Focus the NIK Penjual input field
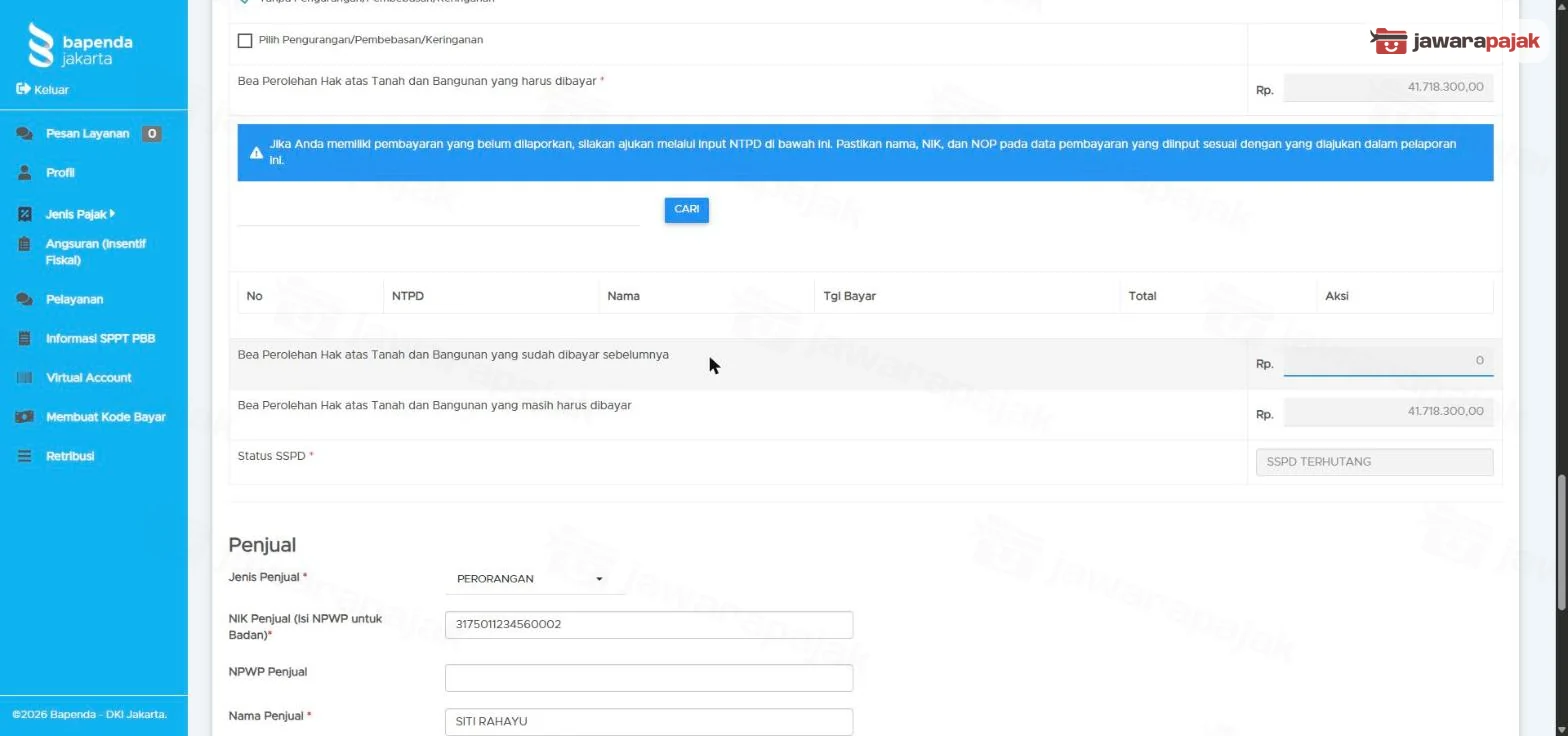1568x736 pixels. point(648,625)
